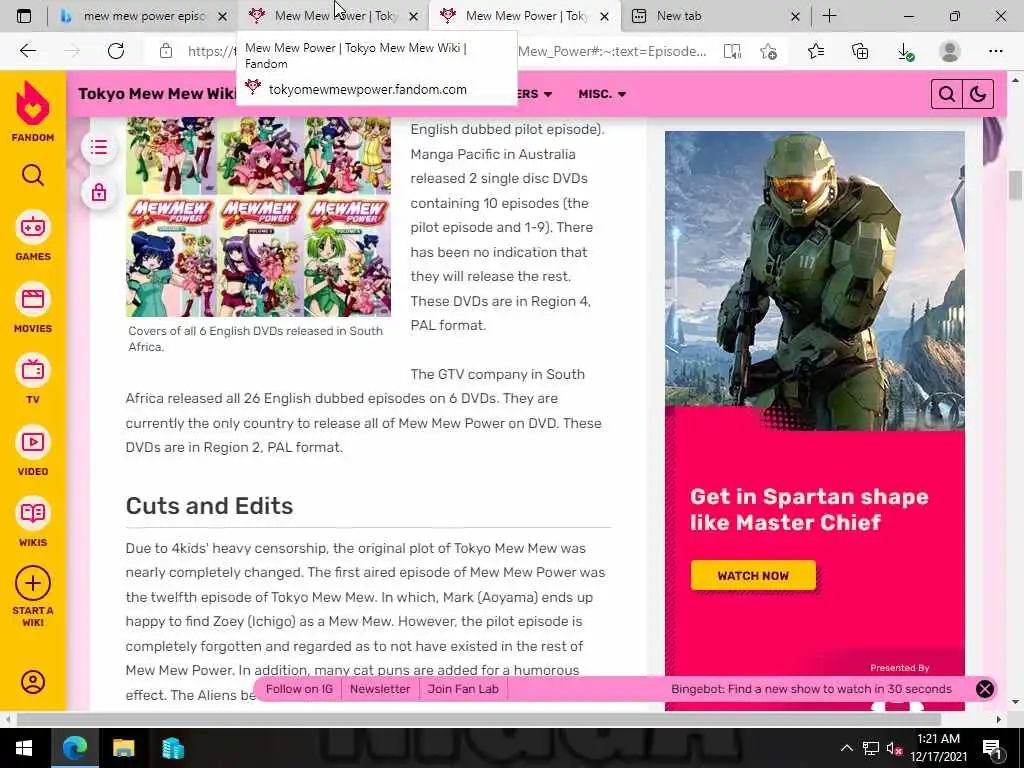
Task: Click the page lock icon
Action: [99, 192]
